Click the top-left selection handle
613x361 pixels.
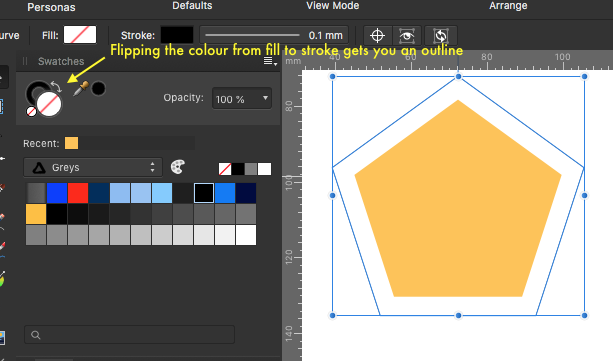(332, 77)
